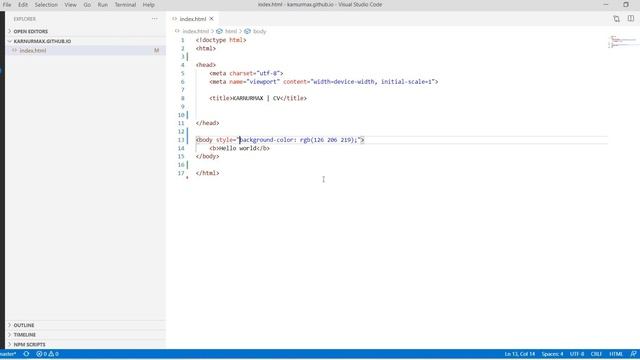This screenshot has width=640, height=360.
Task: Change language mode via HTML status item
Action: [616, 354]
